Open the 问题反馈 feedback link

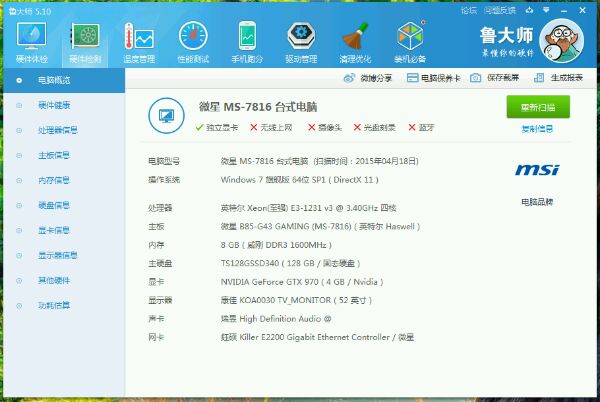pos(500,10)
